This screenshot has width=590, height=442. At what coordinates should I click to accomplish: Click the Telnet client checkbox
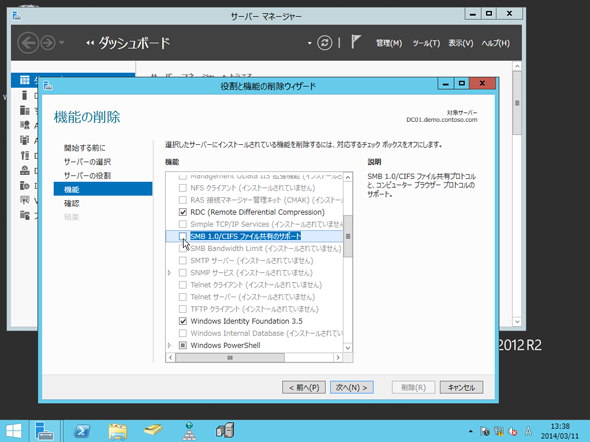pos(183,285)
